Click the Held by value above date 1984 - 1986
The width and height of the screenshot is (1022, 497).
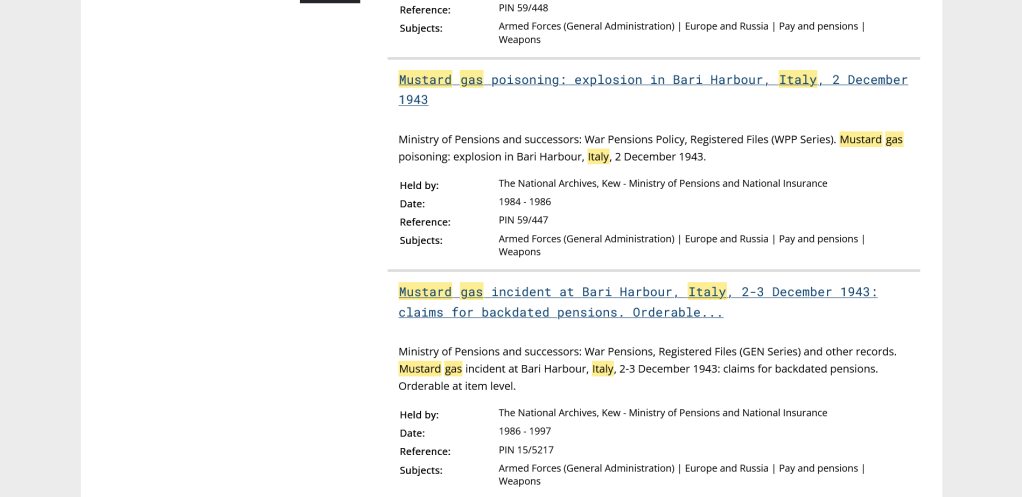(x=662, y=184)
